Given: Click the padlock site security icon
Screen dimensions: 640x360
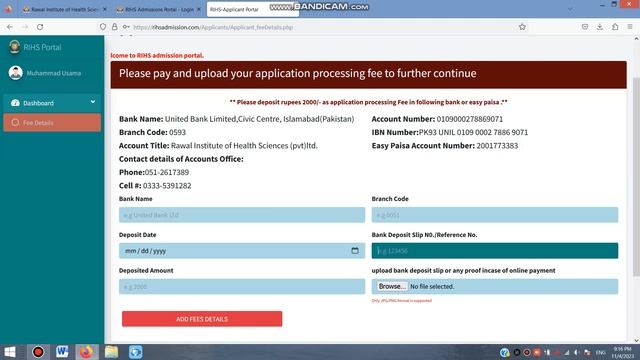Looking at the screenshot, I should pyautogui.click(x=115, y=27).
